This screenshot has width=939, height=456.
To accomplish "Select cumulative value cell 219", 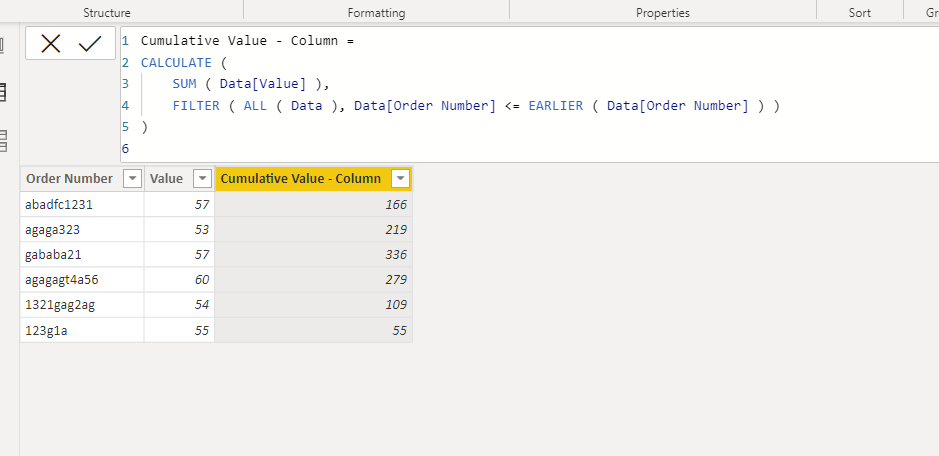I will coord(314,229).
